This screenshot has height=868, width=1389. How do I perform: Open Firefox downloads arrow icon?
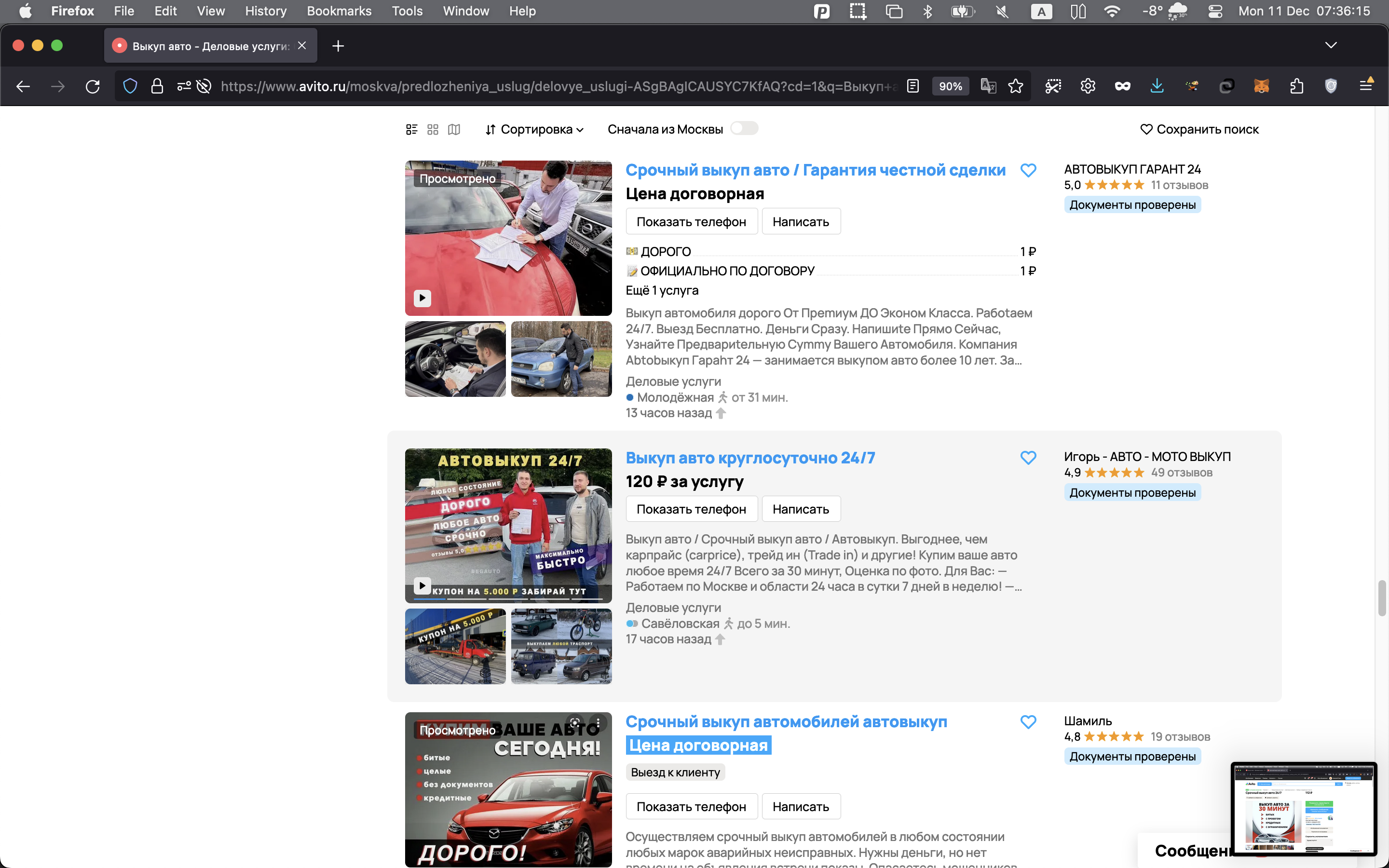pos(1157,86)
